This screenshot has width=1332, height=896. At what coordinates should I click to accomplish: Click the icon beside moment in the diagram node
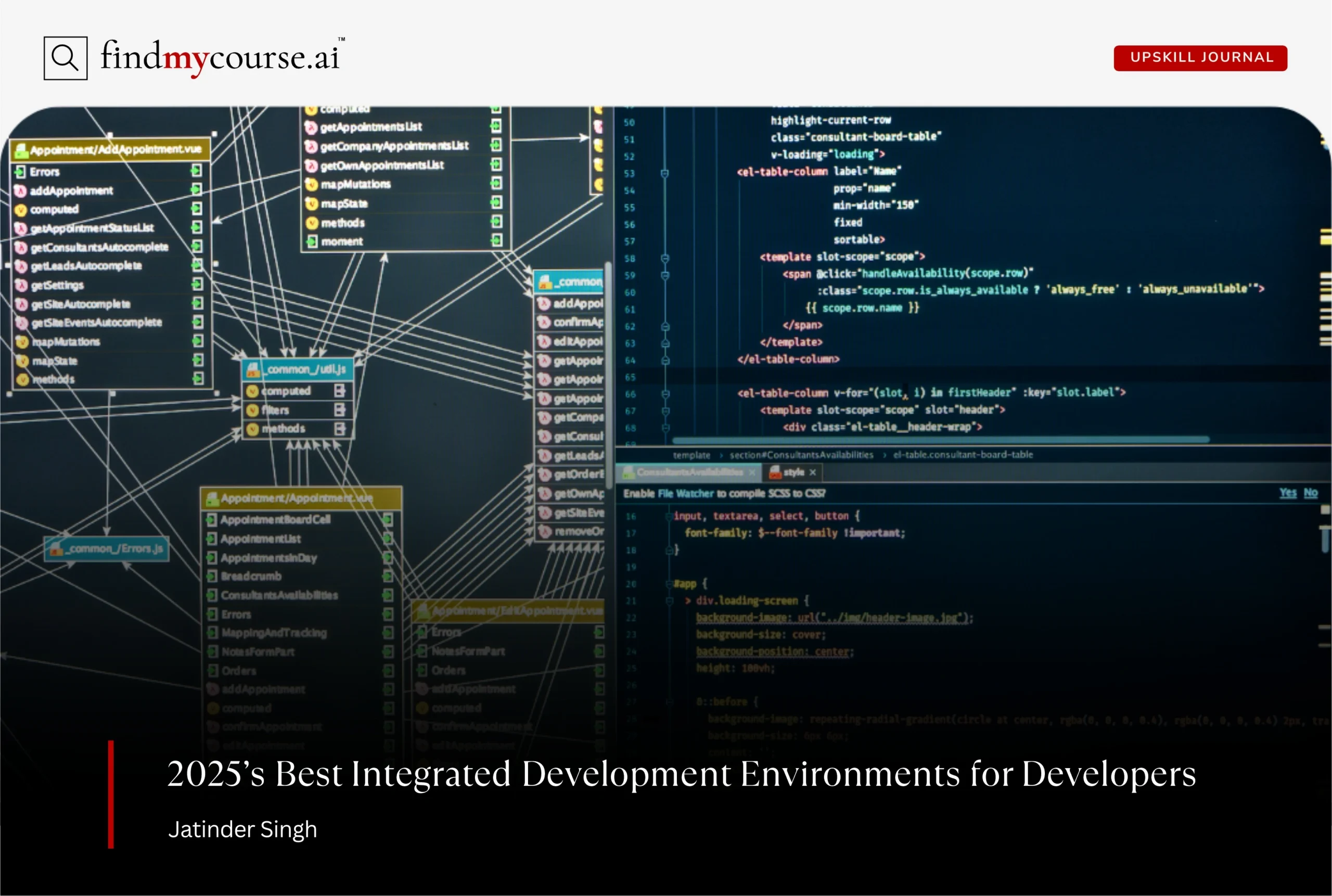313,241
